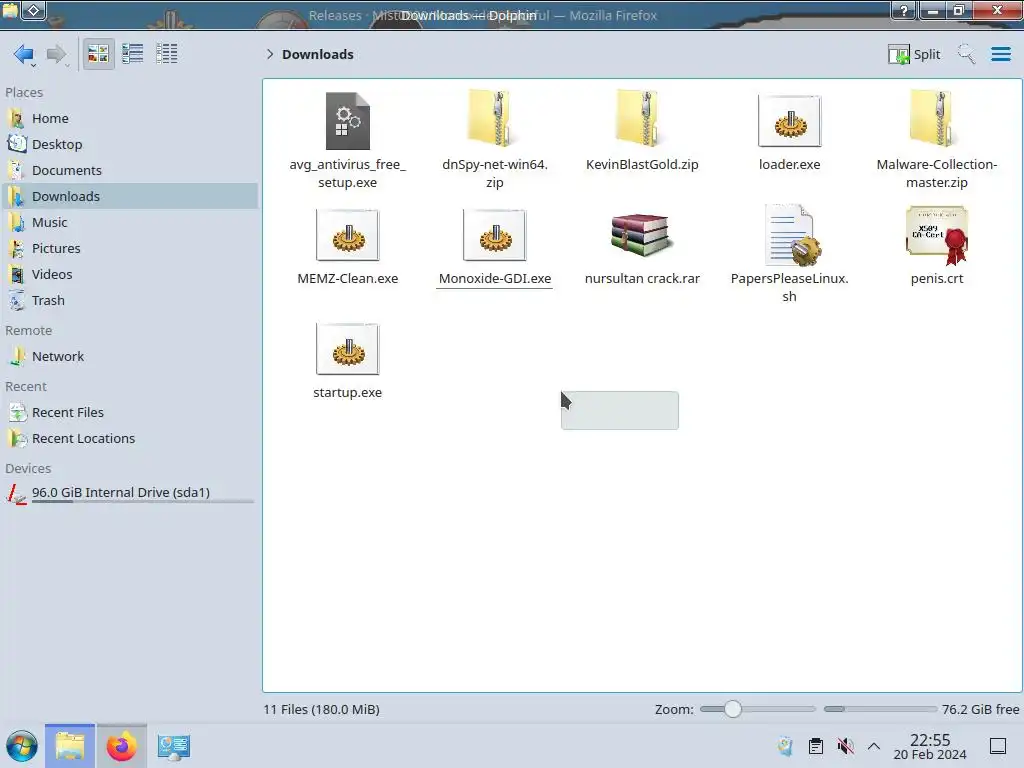The height and width of the screenshot is (768, 1024).
Task: Open the clipboard tray icon
Action: pos(816,746)
